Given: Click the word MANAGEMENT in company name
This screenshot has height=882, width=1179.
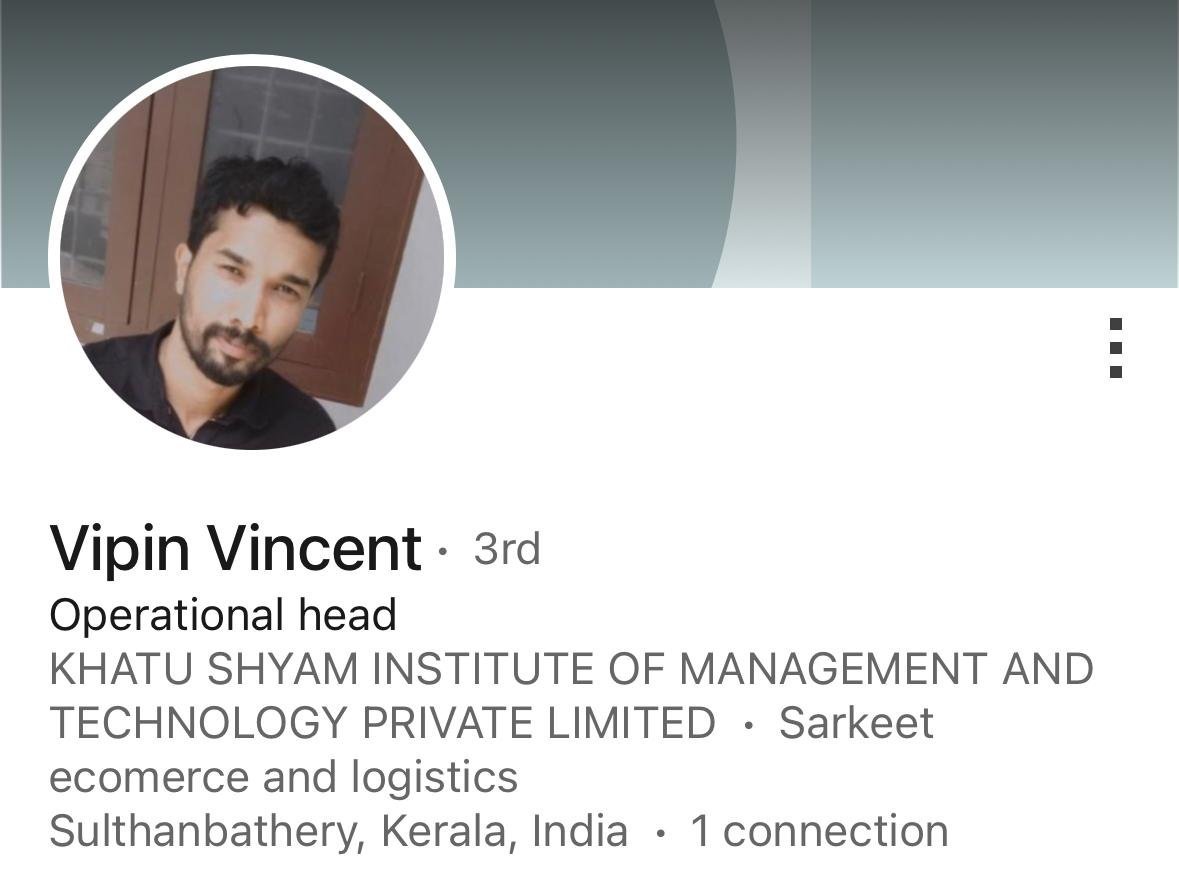Looking at the screenshot, I should (833, 669).
